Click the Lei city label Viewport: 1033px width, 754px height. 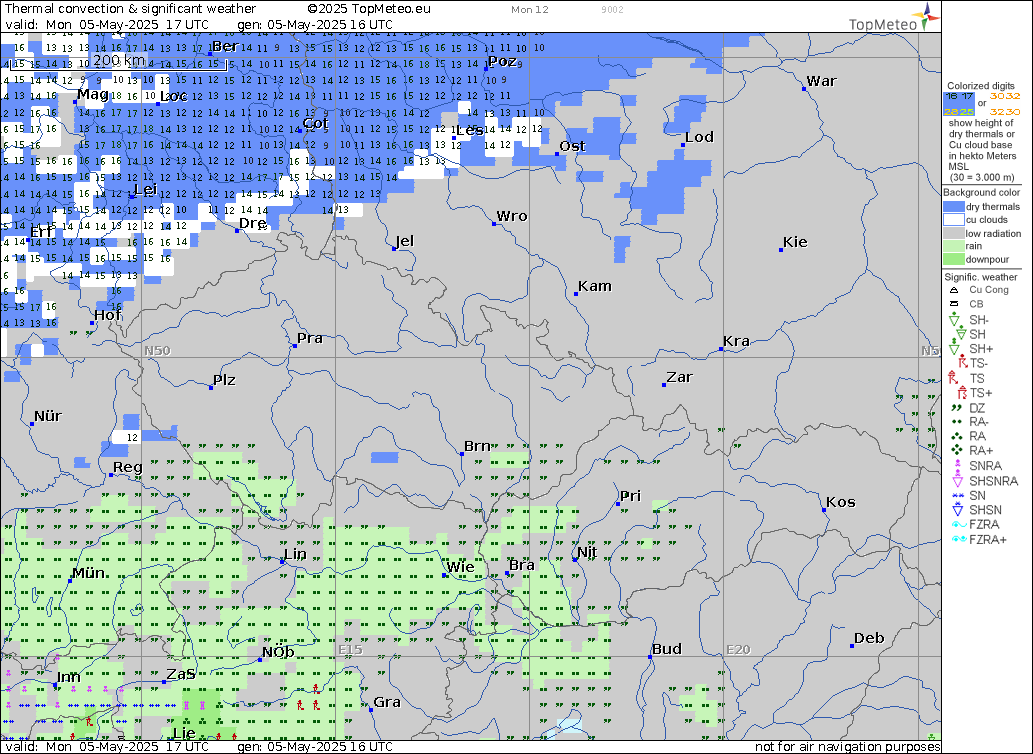(146, 190)
